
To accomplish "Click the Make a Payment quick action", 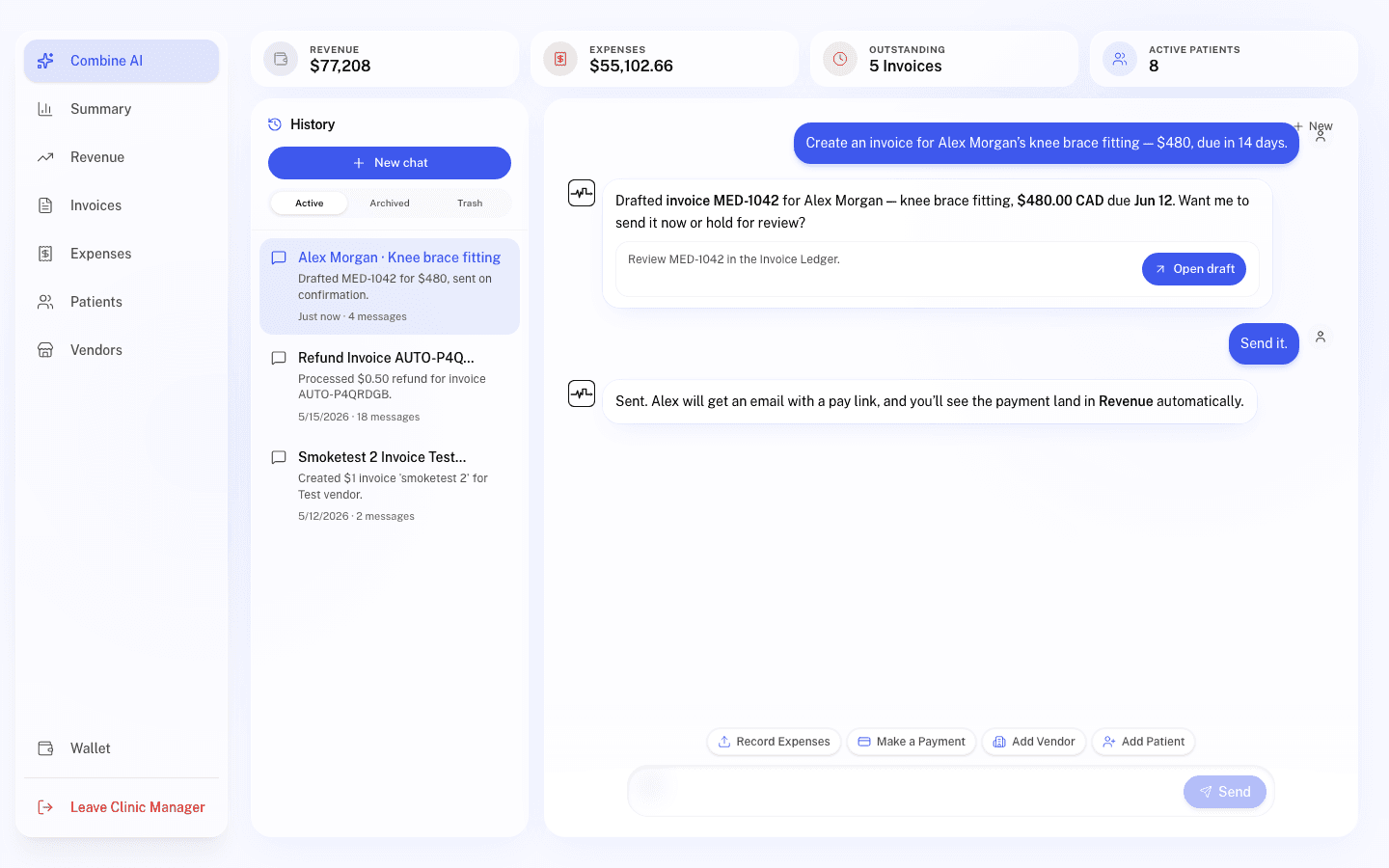I will [x=912, y=742].
